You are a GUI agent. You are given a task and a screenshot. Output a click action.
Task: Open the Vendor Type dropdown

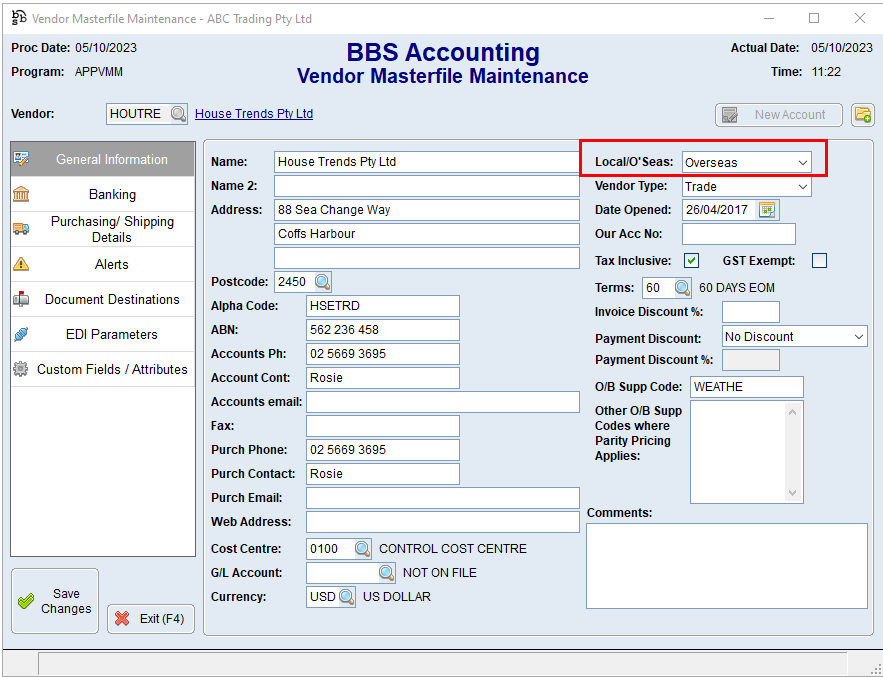coord(803,187)
